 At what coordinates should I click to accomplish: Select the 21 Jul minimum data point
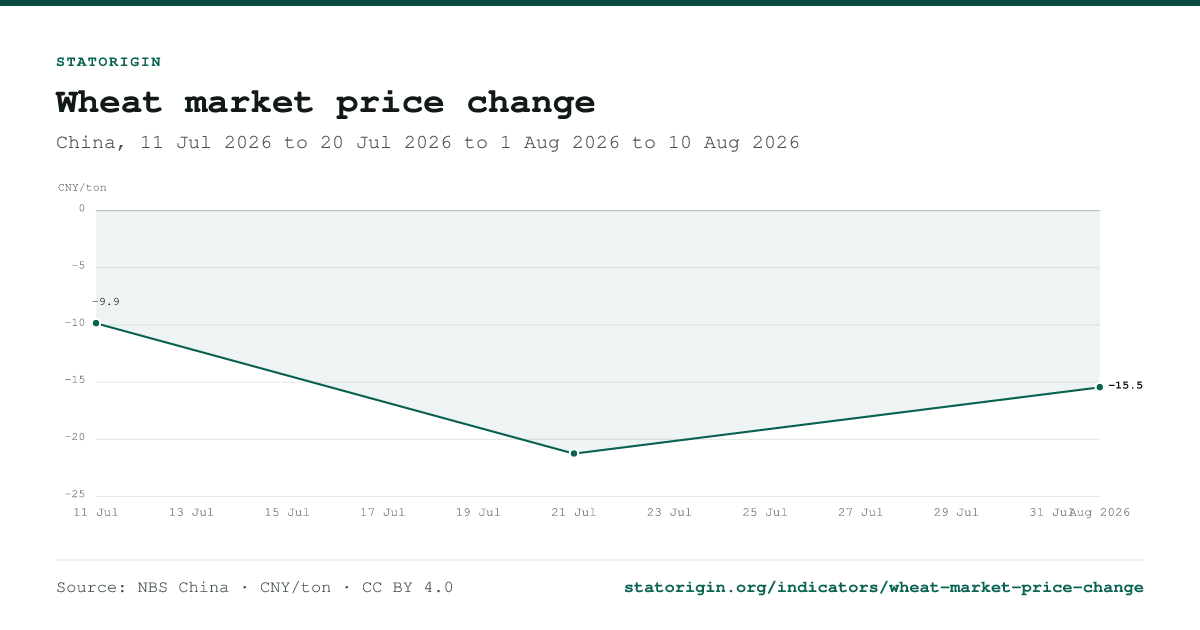(574, 453)
